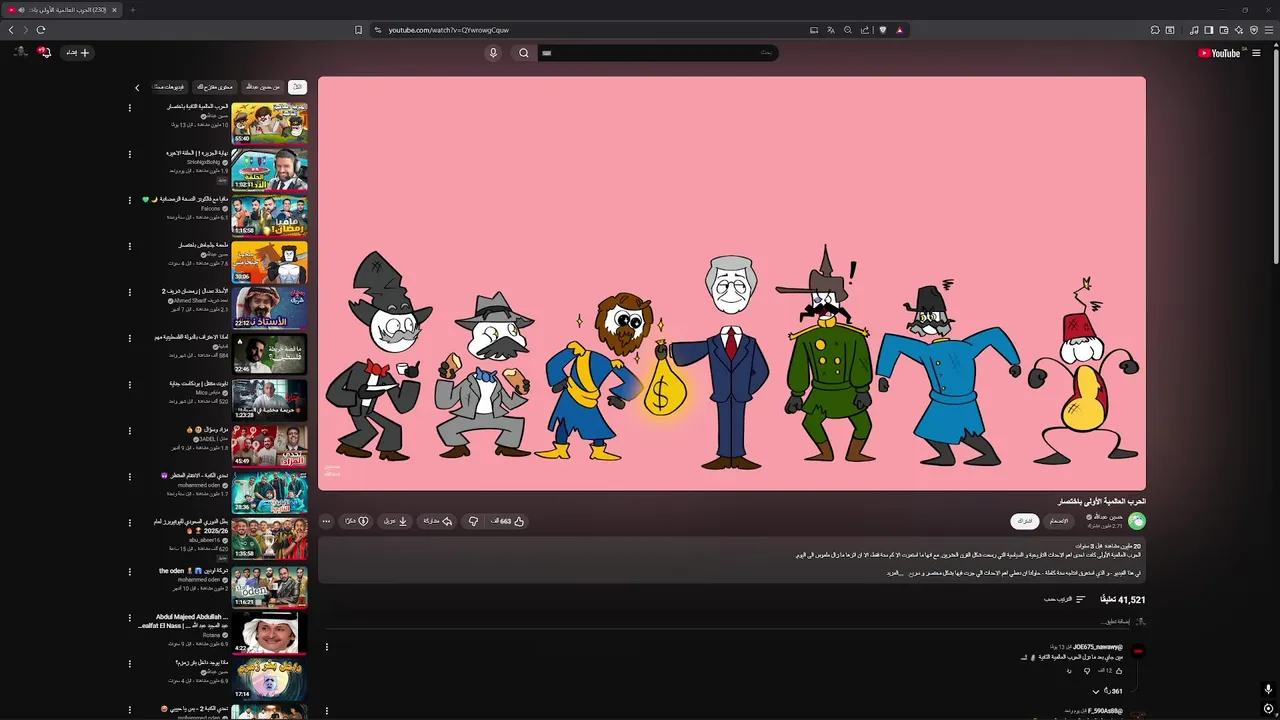Viewport: 1280px width, 720px height.
Task: Click the Thanks heart-dollar button
Action: (x=357, y=521)
